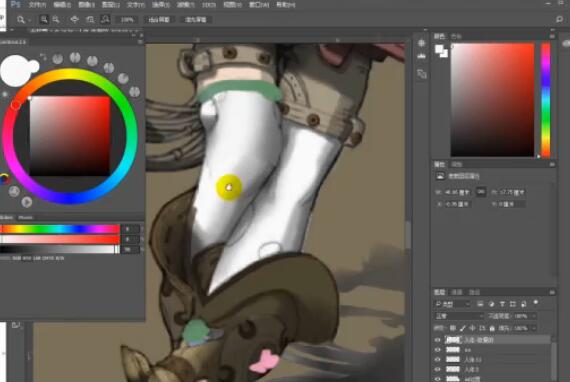Open the layer filter type dropdown
The width and height of the screenshot is (570, 382).
click(x=452, y=304)
